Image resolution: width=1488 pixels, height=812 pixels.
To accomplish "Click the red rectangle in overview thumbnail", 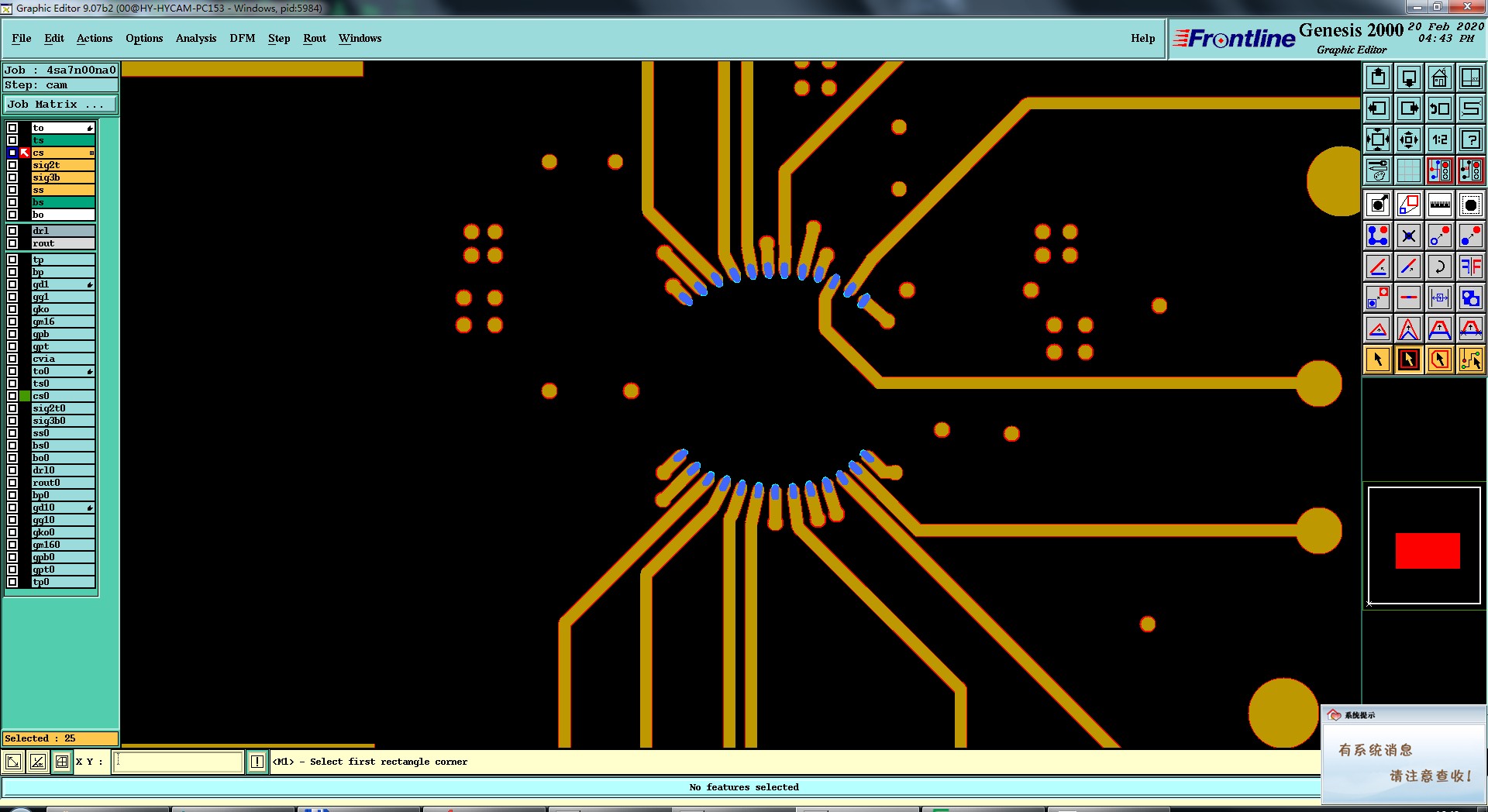I will point(1428,551).
